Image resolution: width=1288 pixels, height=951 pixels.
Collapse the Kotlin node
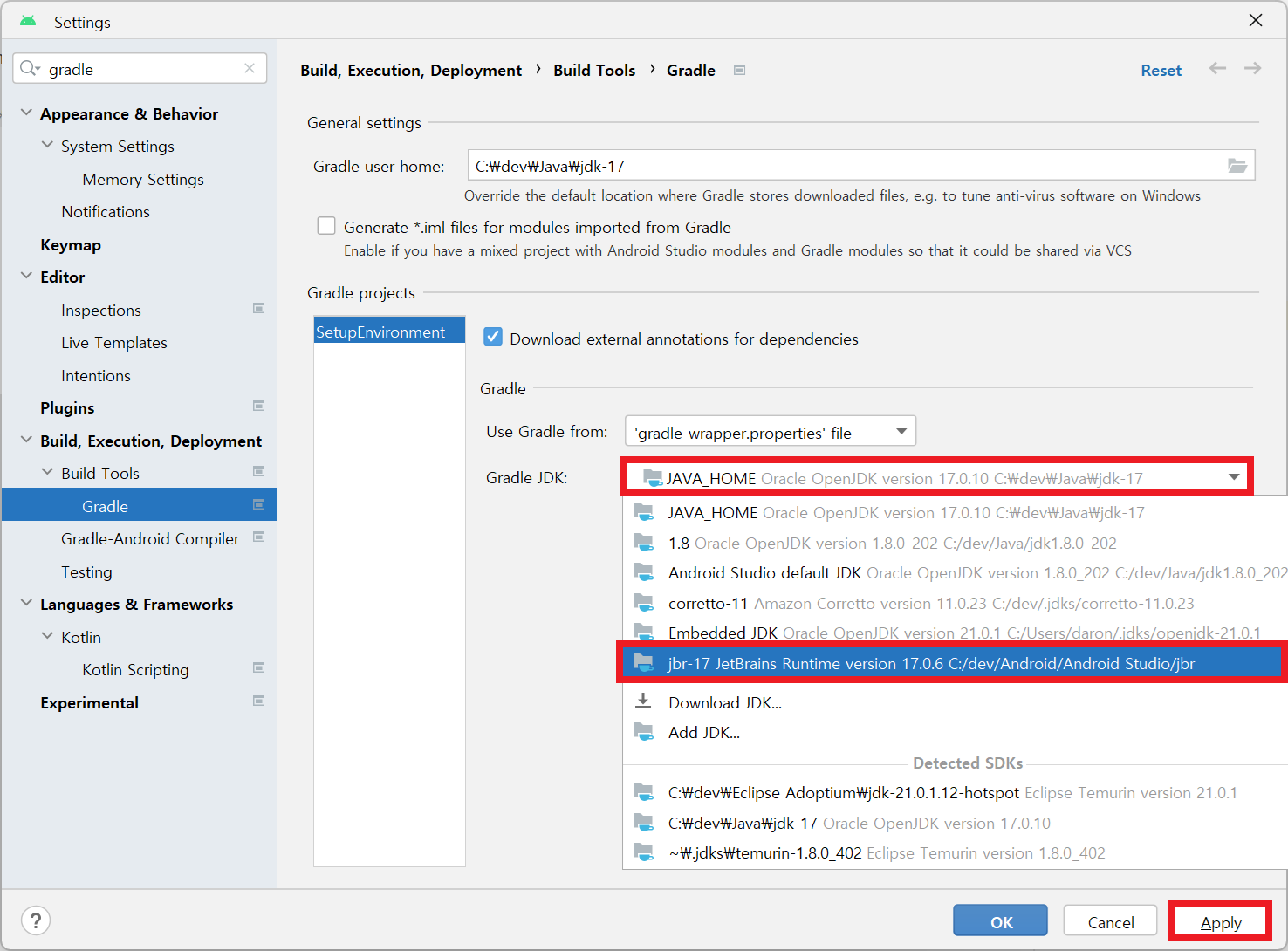point(47,636)
